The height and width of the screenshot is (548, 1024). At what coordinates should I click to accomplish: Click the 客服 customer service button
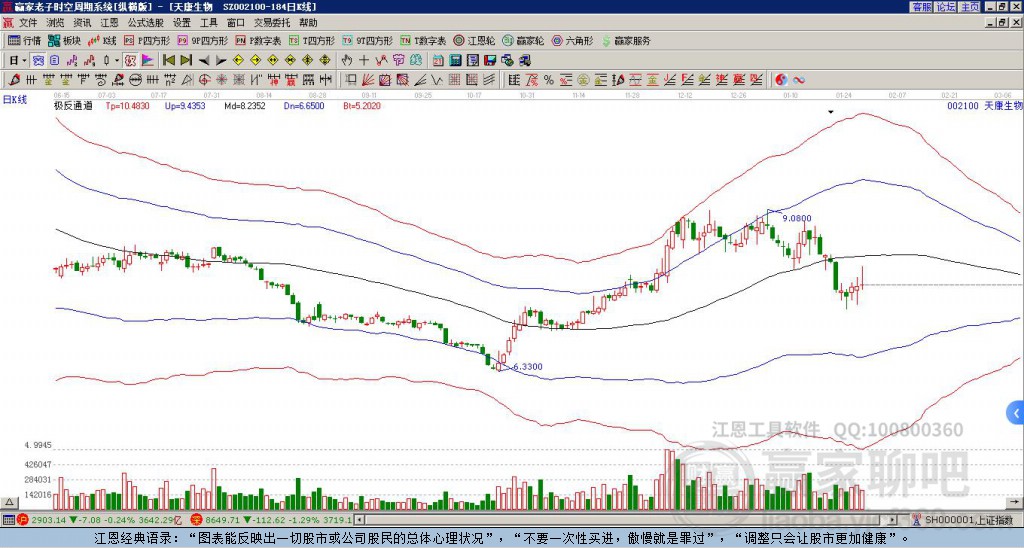pyautogui.click(x=921, y=7)
